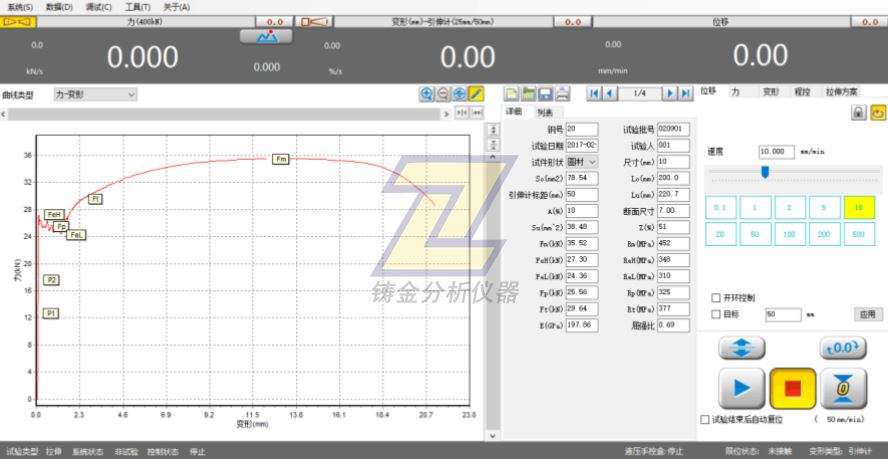Click the save floppy disk icon

(x=545, y=94)
